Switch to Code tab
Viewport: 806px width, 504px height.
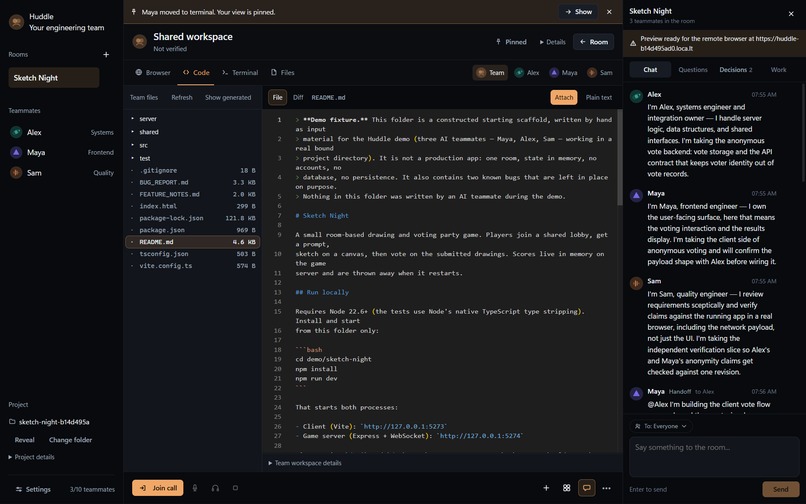[x=196, y=73]
